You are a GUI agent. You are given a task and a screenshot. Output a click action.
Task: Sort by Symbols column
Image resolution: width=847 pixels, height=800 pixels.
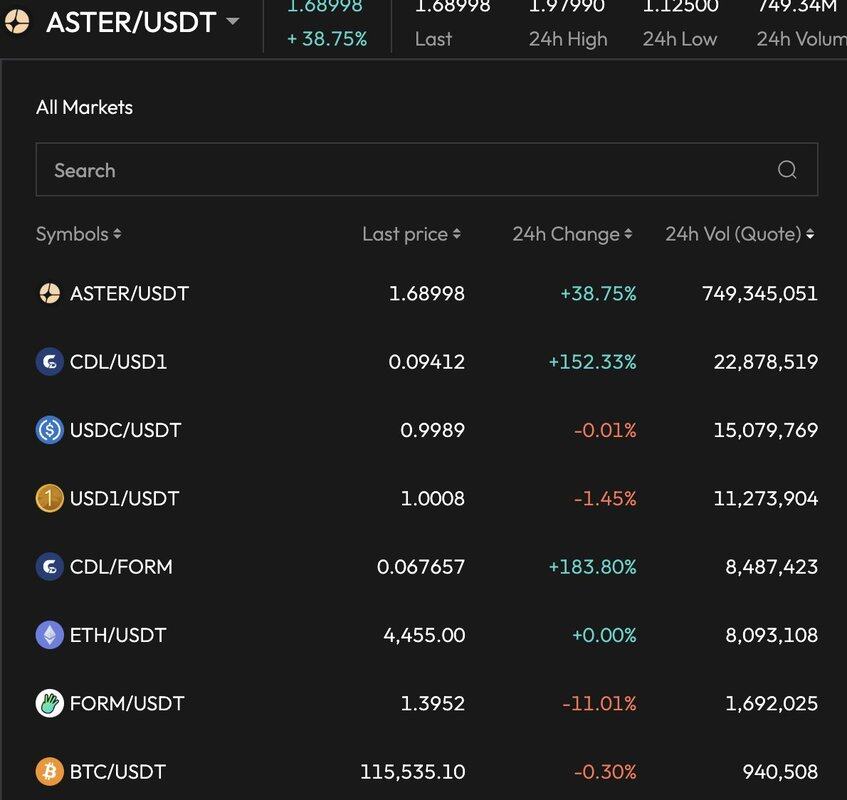click(x=79, y=234)
